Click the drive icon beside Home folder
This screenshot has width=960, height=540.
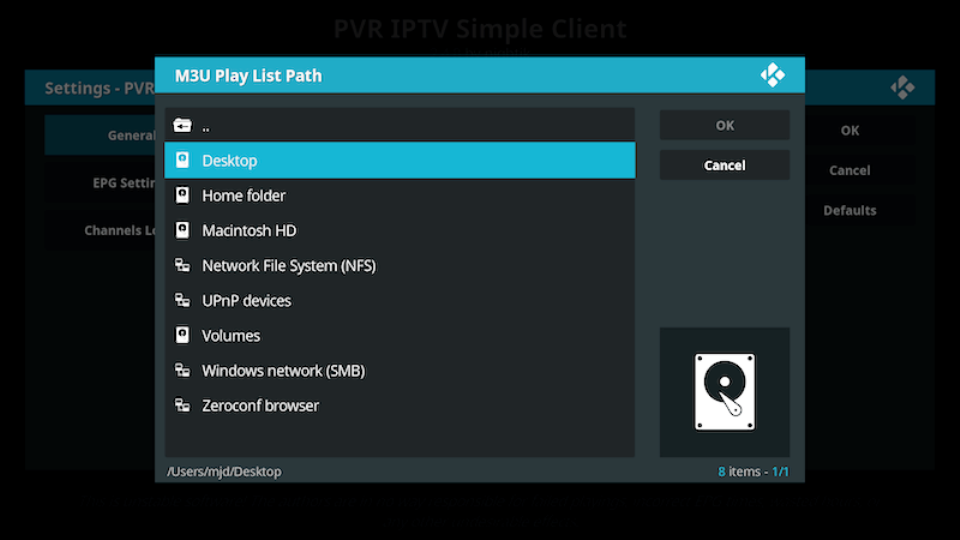182,196
